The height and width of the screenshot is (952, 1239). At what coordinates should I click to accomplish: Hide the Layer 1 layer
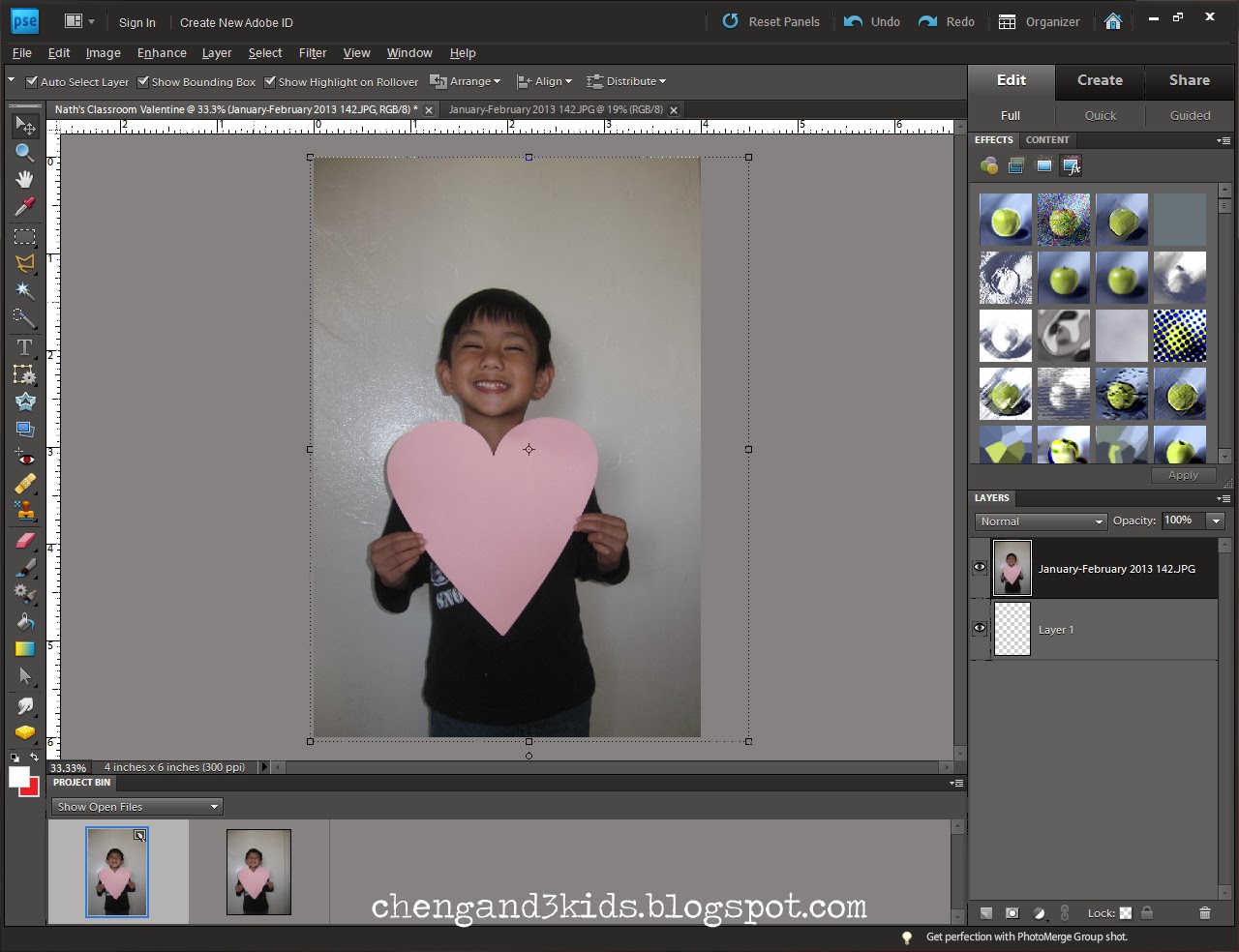pos(980,629)
